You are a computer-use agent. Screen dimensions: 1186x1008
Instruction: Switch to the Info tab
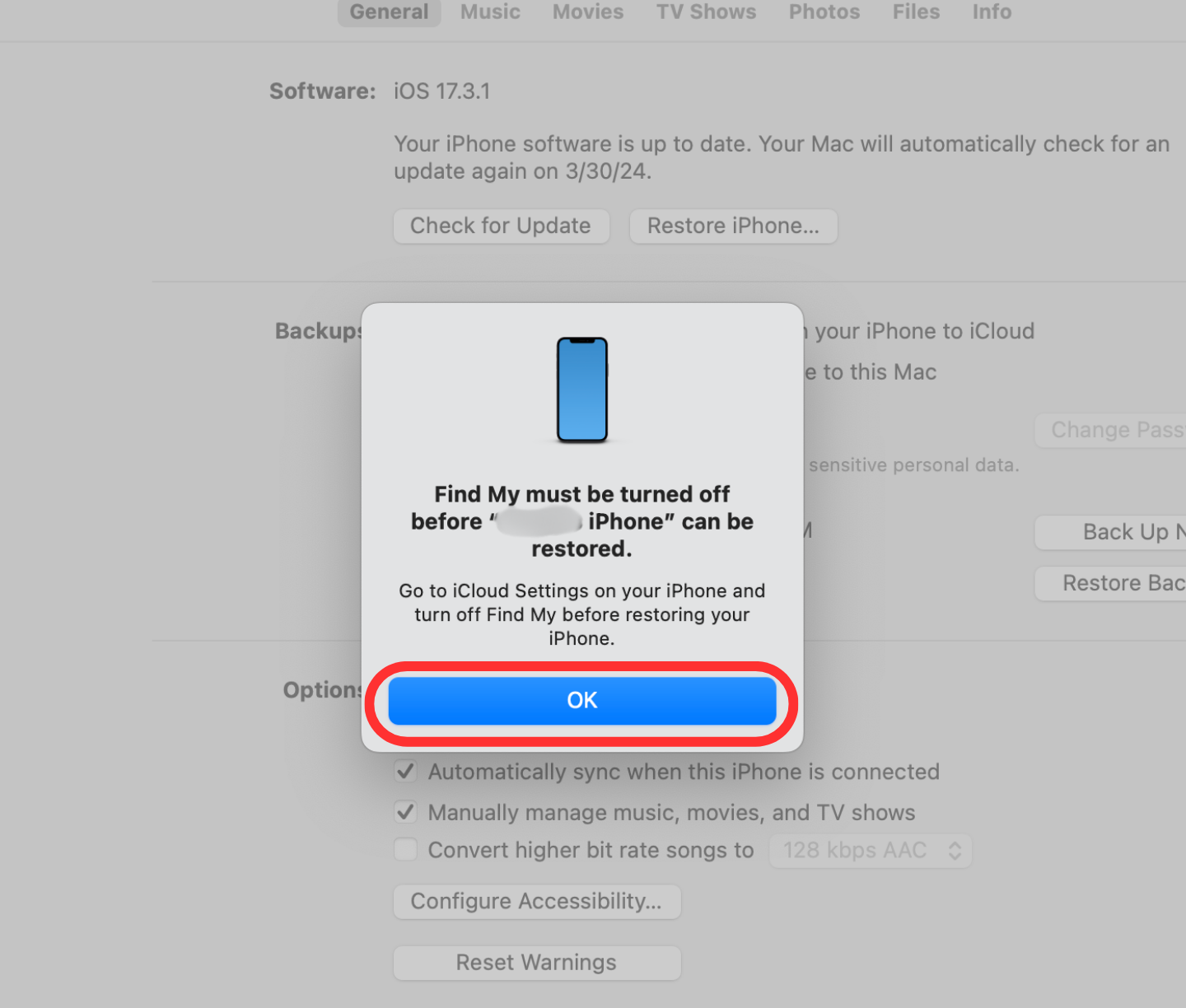(992, 12)
